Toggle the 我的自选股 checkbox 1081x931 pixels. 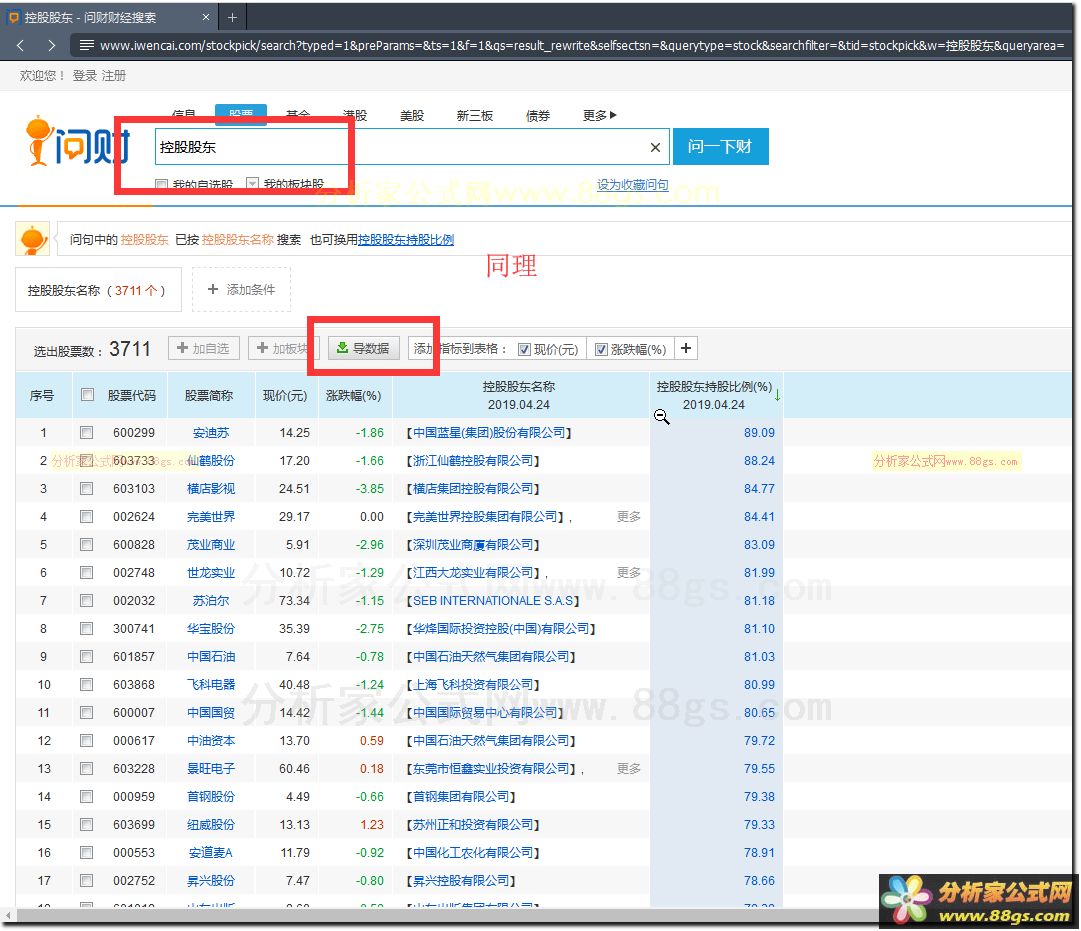161,184
